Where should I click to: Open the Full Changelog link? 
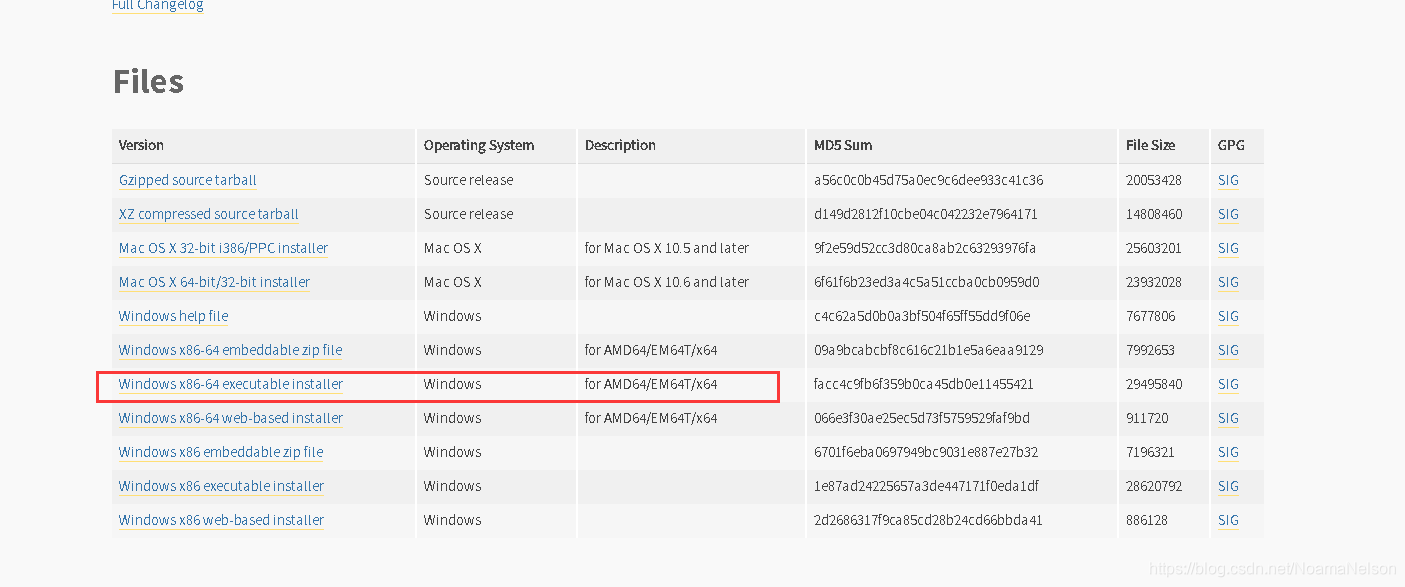tap(157, 5)
